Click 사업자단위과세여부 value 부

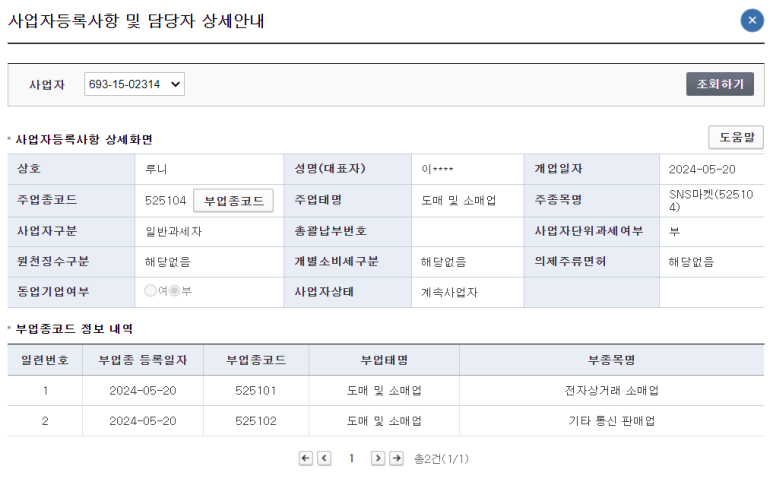click(674, 231)
